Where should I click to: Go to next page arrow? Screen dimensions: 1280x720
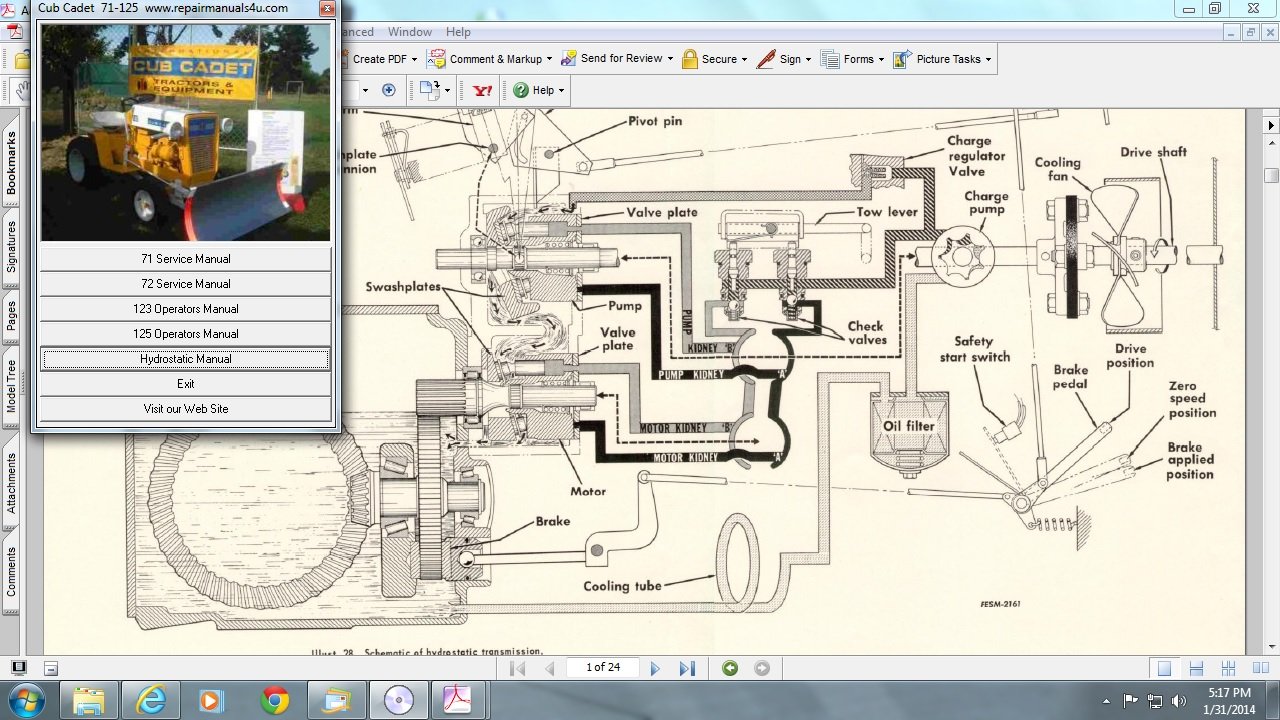655,668
